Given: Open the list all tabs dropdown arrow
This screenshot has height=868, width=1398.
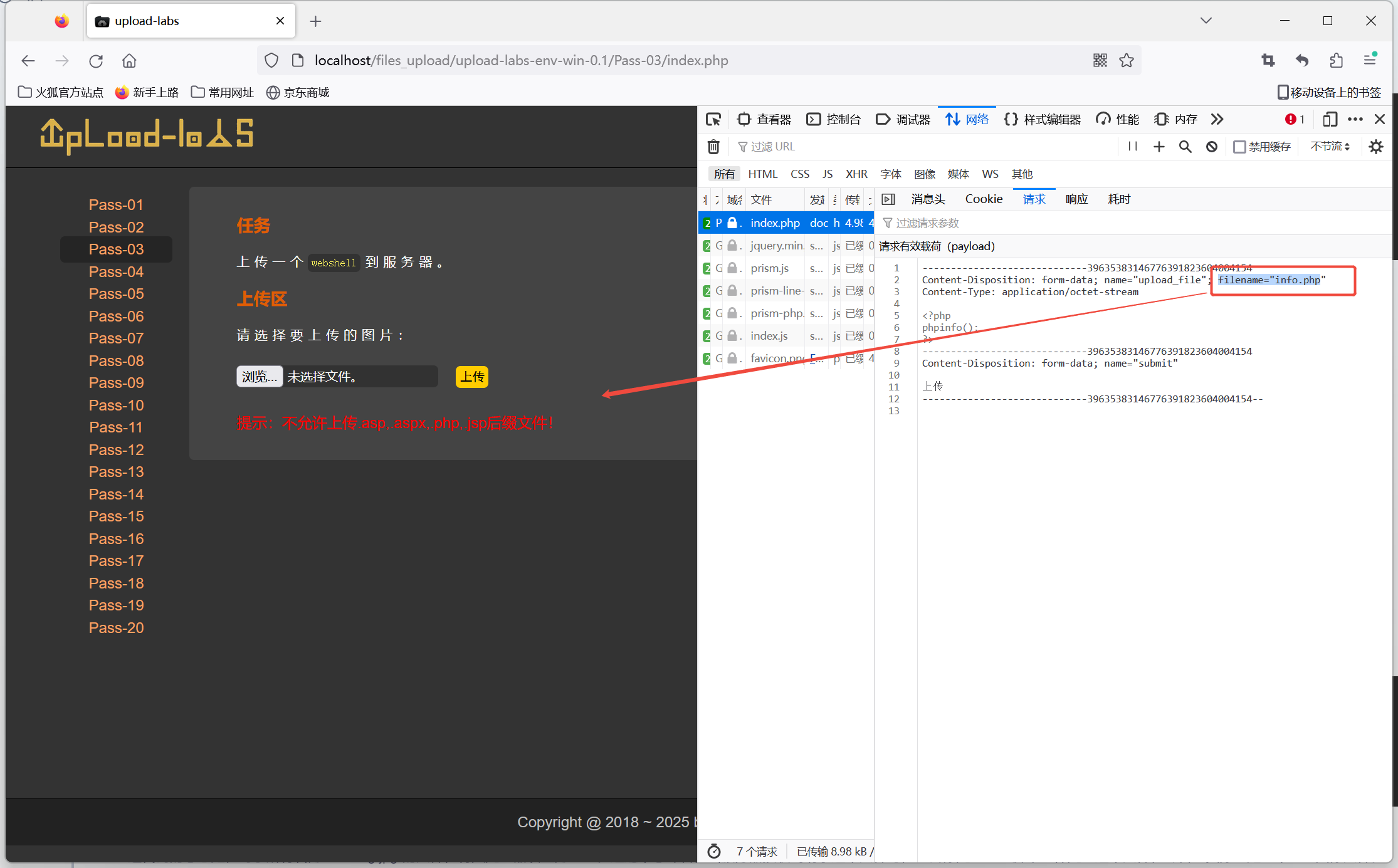Looking at the screenshot, I should [x=1206, y=21].
